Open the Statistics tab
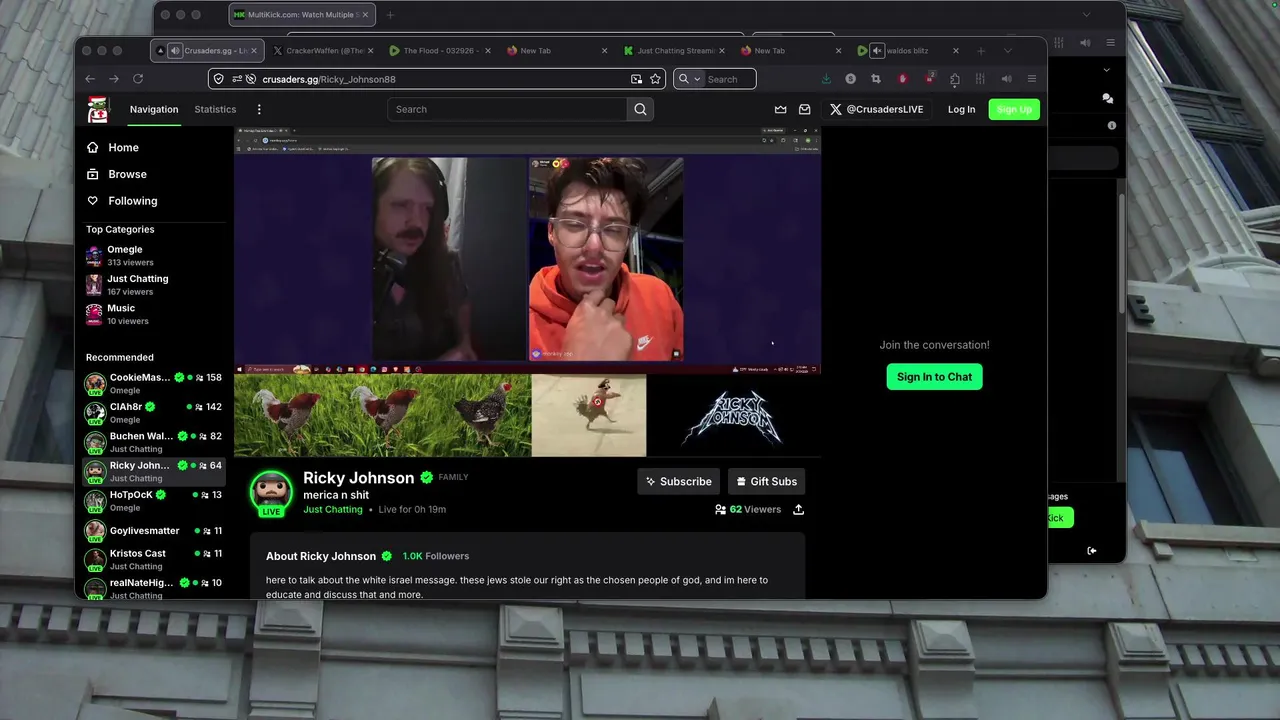 pyautogui.click(x=215, y=109)
